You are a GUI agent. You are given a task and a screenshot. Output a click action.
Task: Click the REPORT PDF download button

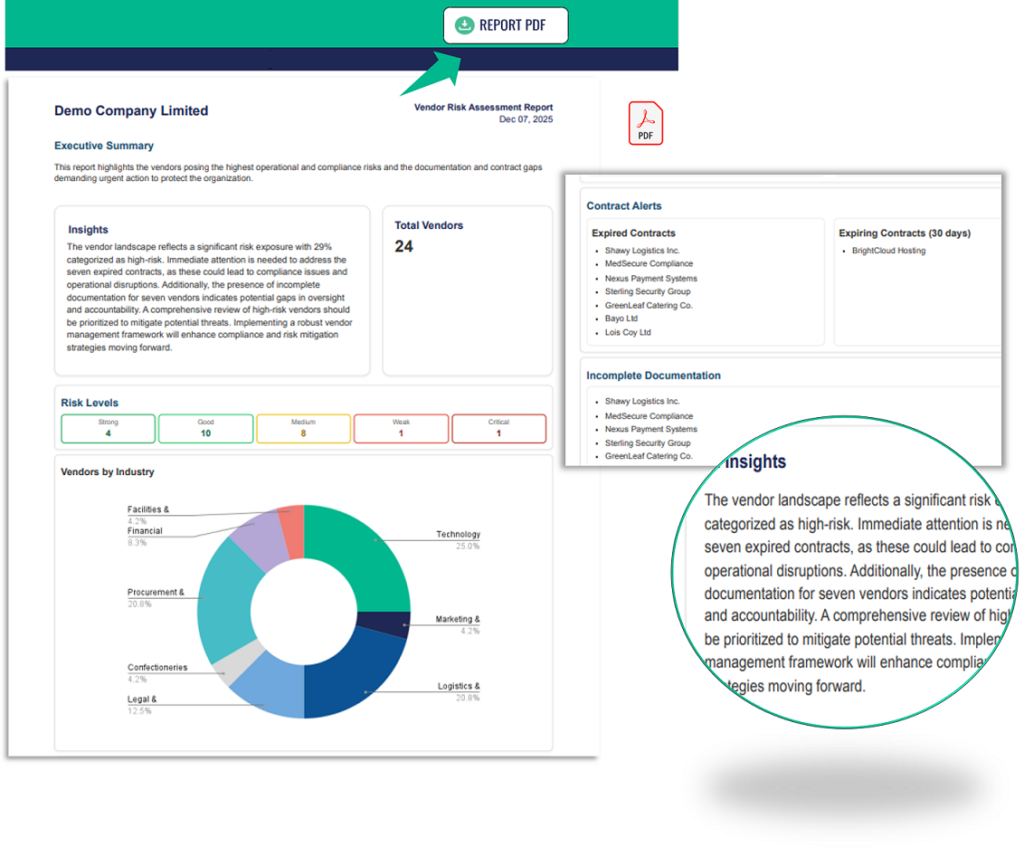[505, 26]
